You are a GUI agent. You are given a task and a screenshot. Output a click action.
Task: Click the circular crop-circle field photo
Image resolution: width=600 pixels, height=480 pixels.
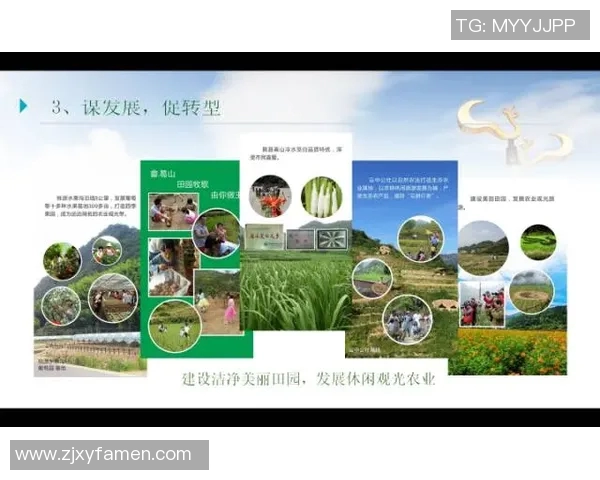(531, 292)
